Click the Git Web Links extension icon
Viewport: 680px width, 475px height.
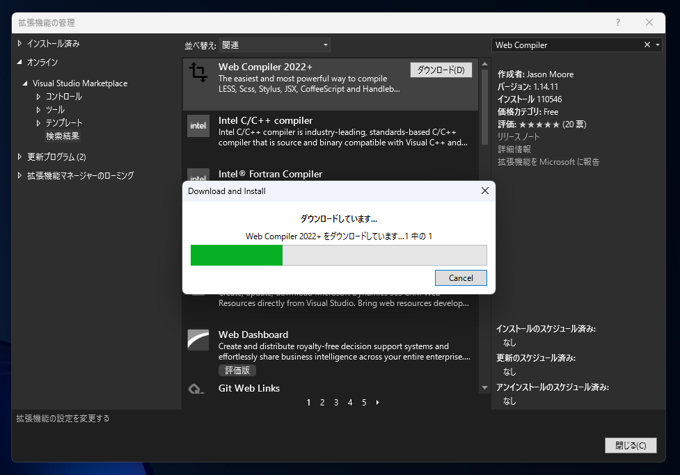pos(196,389)
